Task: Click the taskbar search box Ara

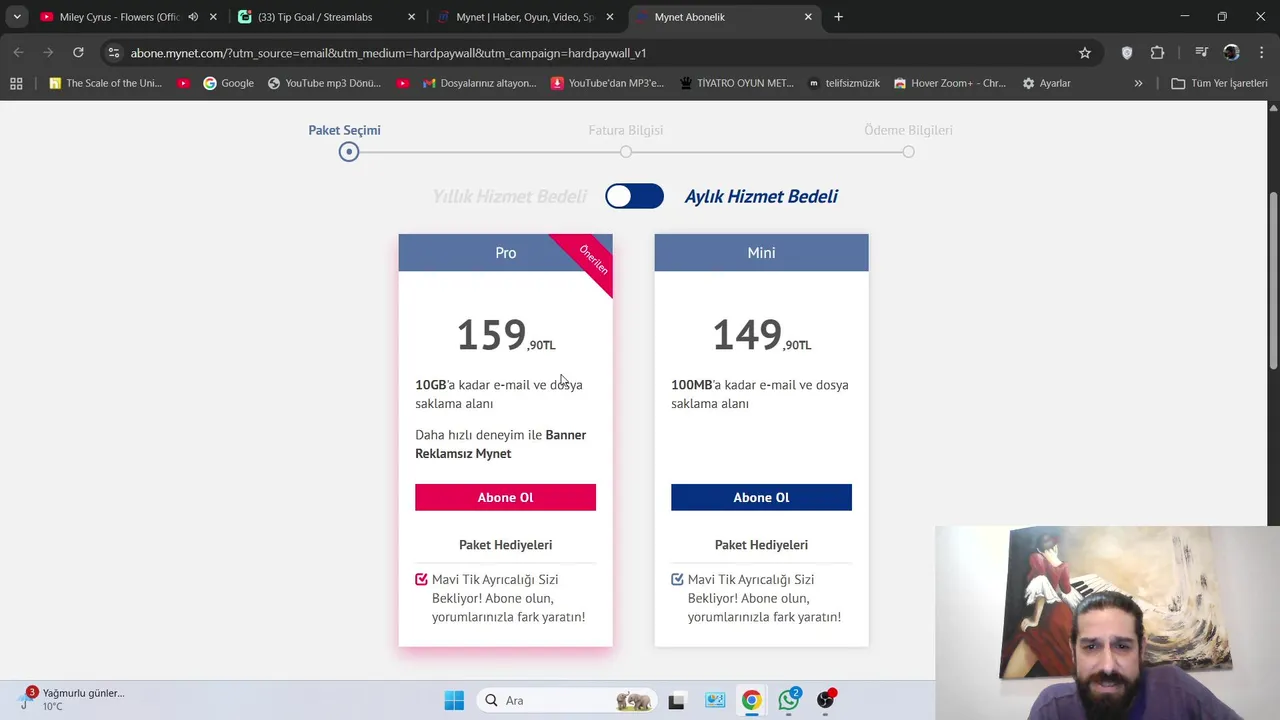Action: pyautogui.click(x=567, y=701)
